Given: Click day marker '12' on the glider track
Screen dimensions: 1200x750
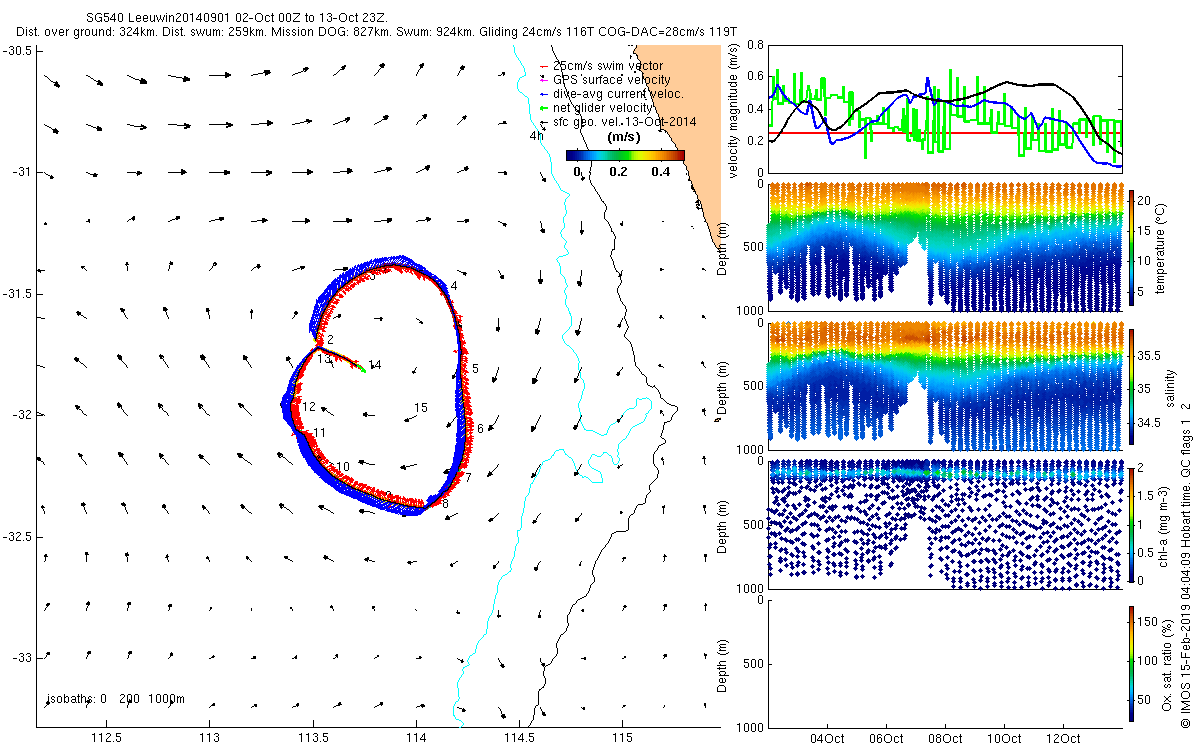Looking at the screenshot, I should 309,407.
